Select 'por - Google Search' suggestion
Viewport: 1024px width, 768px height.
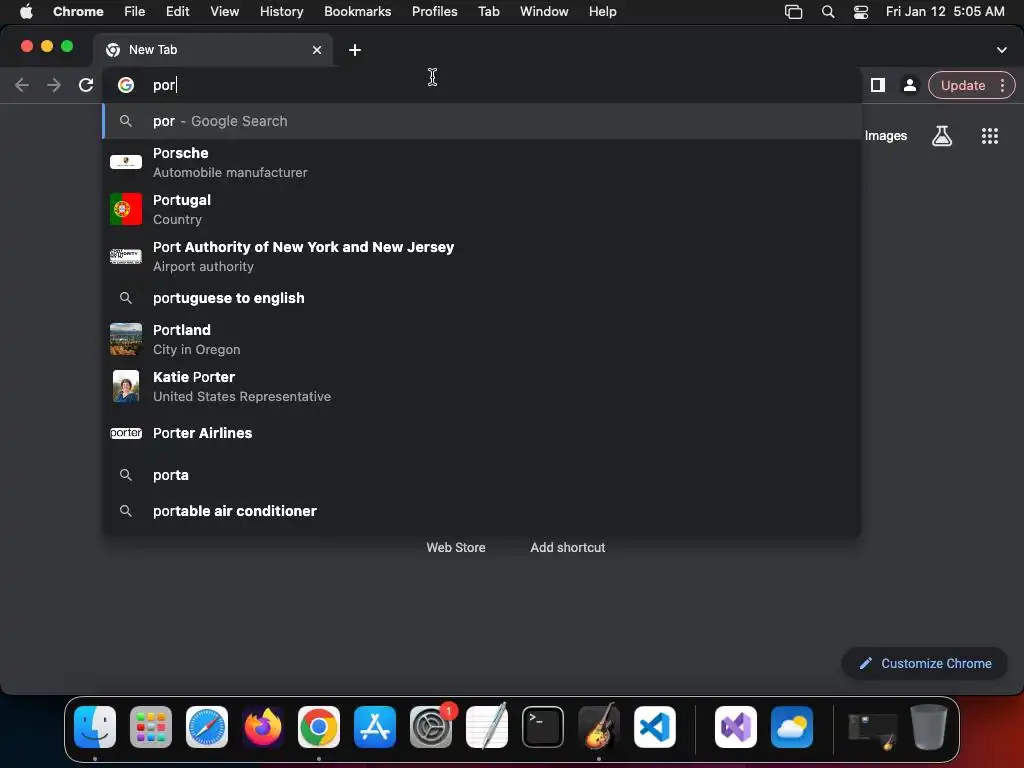[x=482, y=121]
